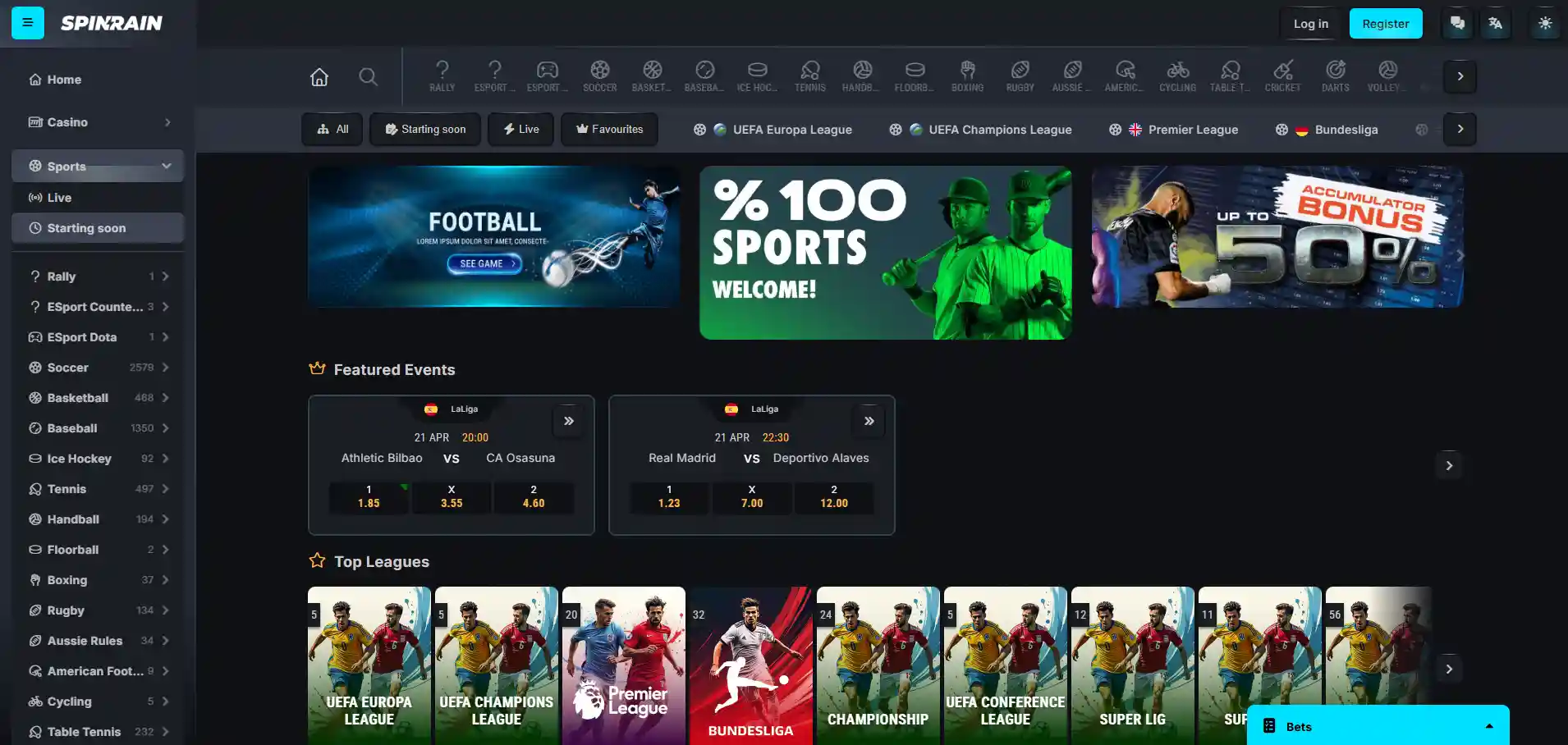Select the Volleyball icon in top sports bar

(1387, 76)
